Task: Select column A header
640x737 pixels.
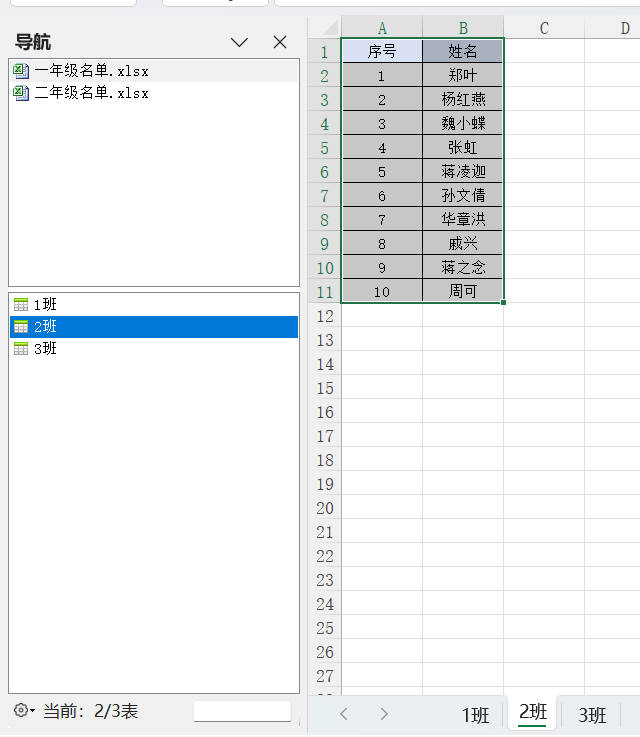Action: 382,27
